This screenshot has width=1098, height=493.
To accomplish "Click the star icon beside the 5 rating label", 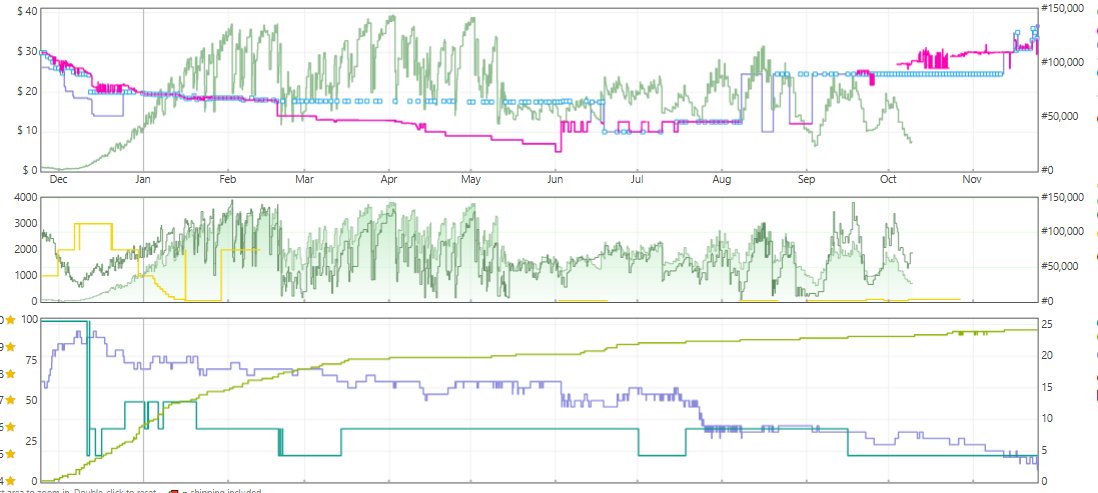I will [10, 454].
